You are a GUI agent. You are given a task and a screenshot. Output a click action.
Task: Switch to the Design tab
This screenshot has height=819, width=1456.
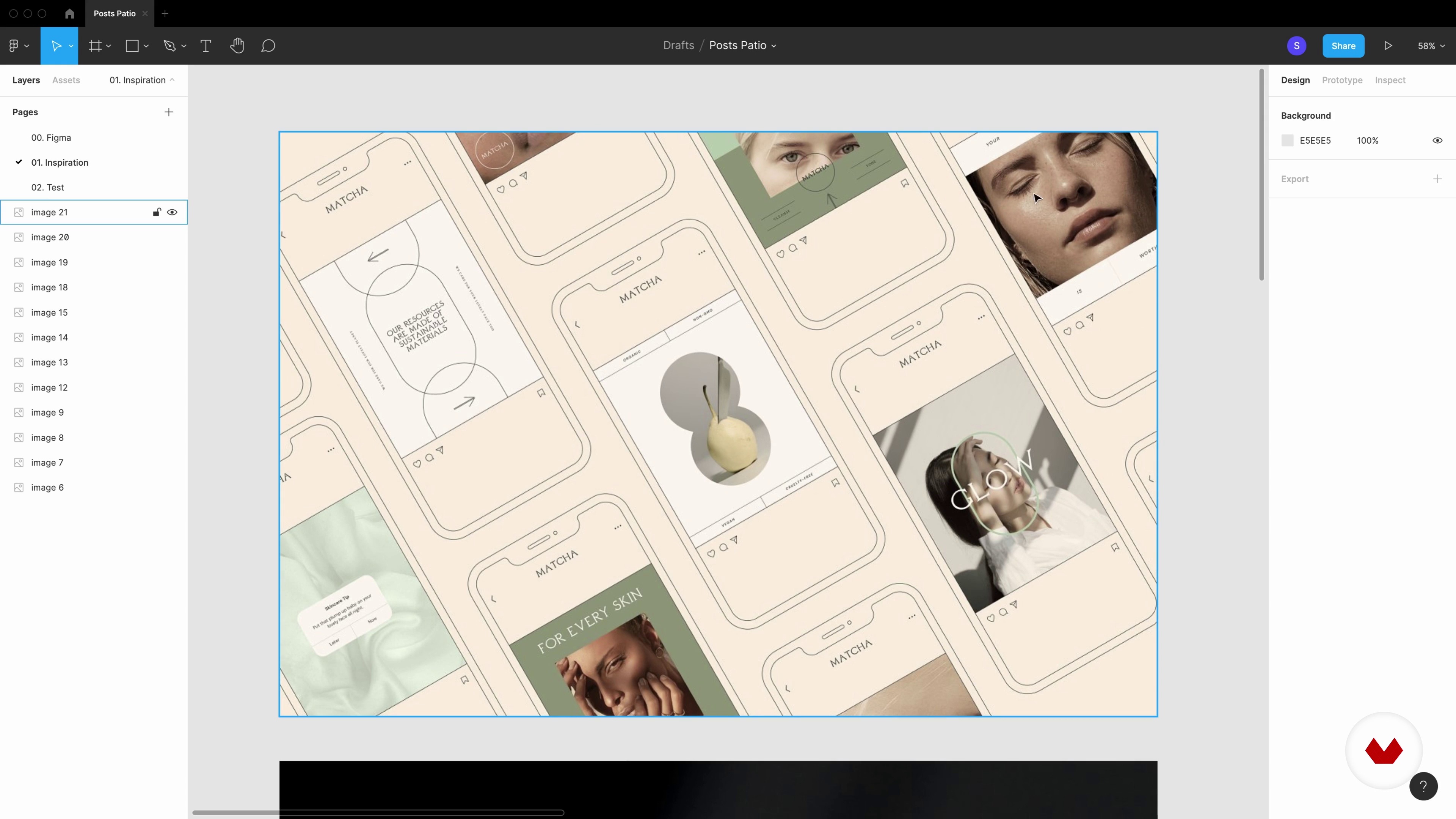coord(1295,80)
